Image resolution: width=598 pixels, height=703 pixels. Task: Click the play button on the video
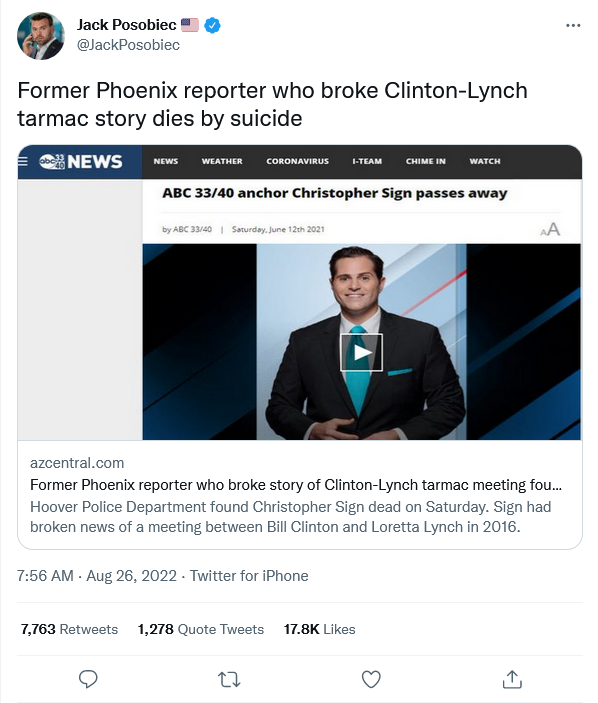point(361,352)
